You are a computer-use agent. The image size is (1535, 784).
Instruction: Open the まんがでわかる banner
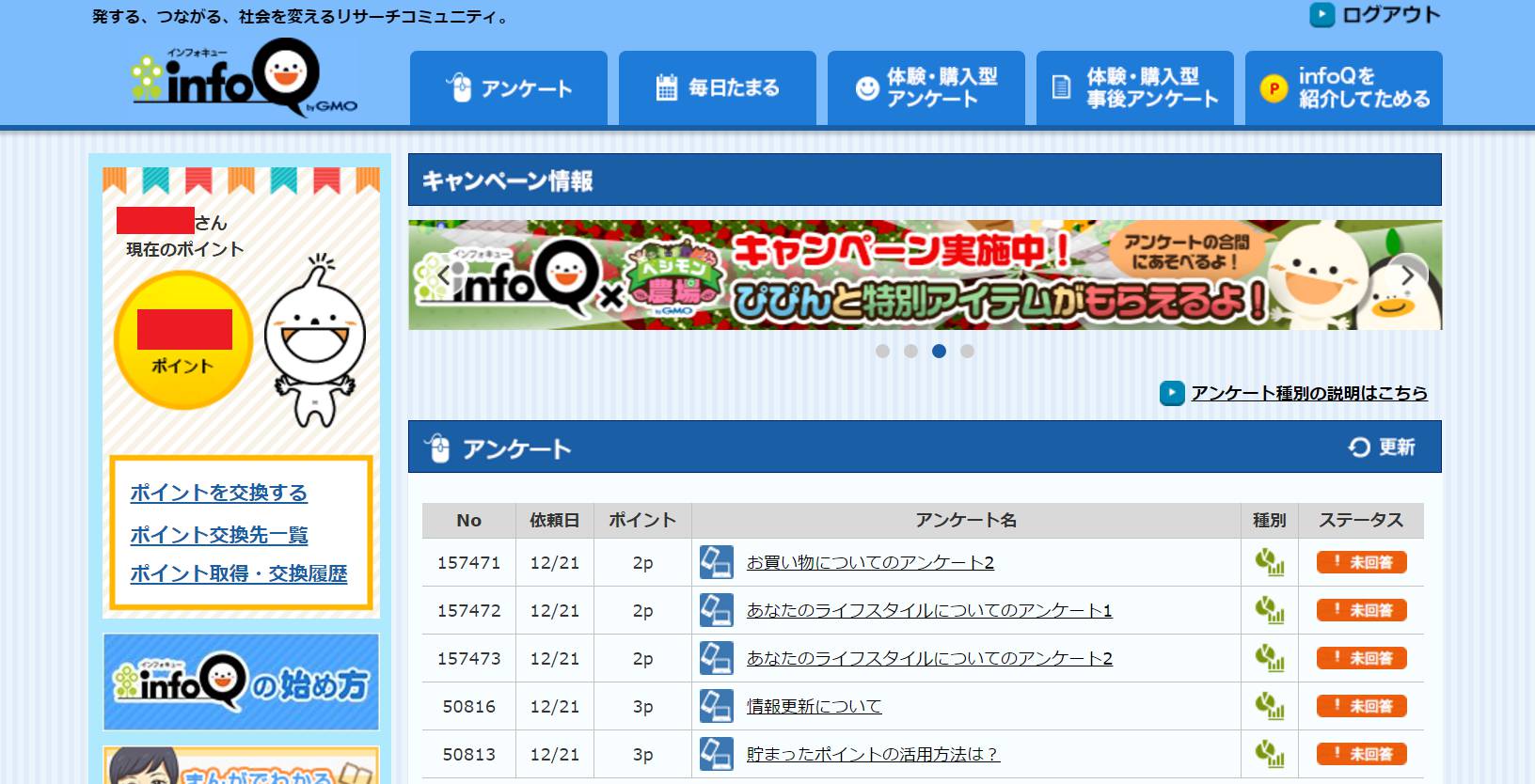pos(241,765)
